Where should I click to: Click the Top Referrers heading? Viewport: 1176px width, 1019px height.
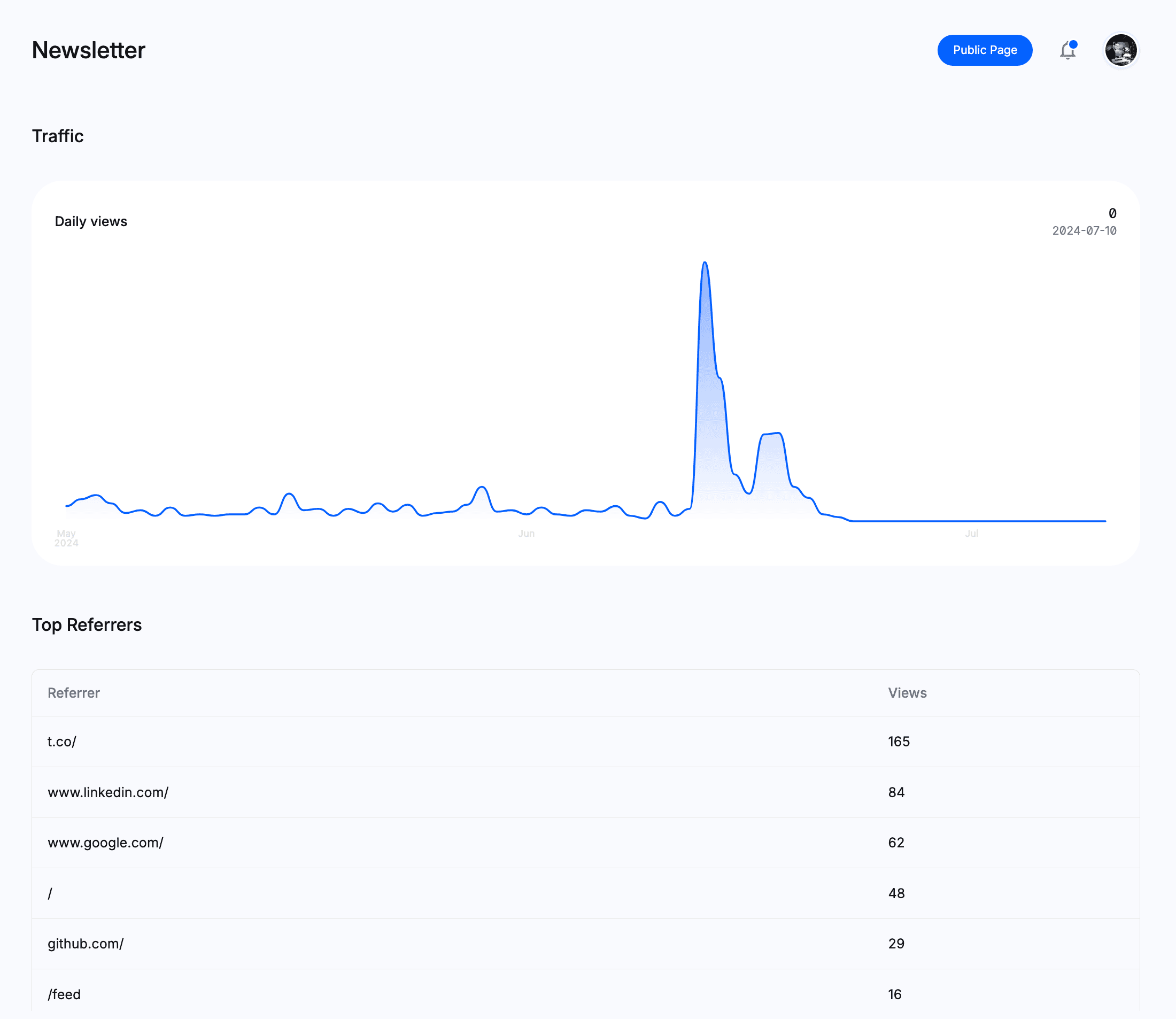pos(87,624)
